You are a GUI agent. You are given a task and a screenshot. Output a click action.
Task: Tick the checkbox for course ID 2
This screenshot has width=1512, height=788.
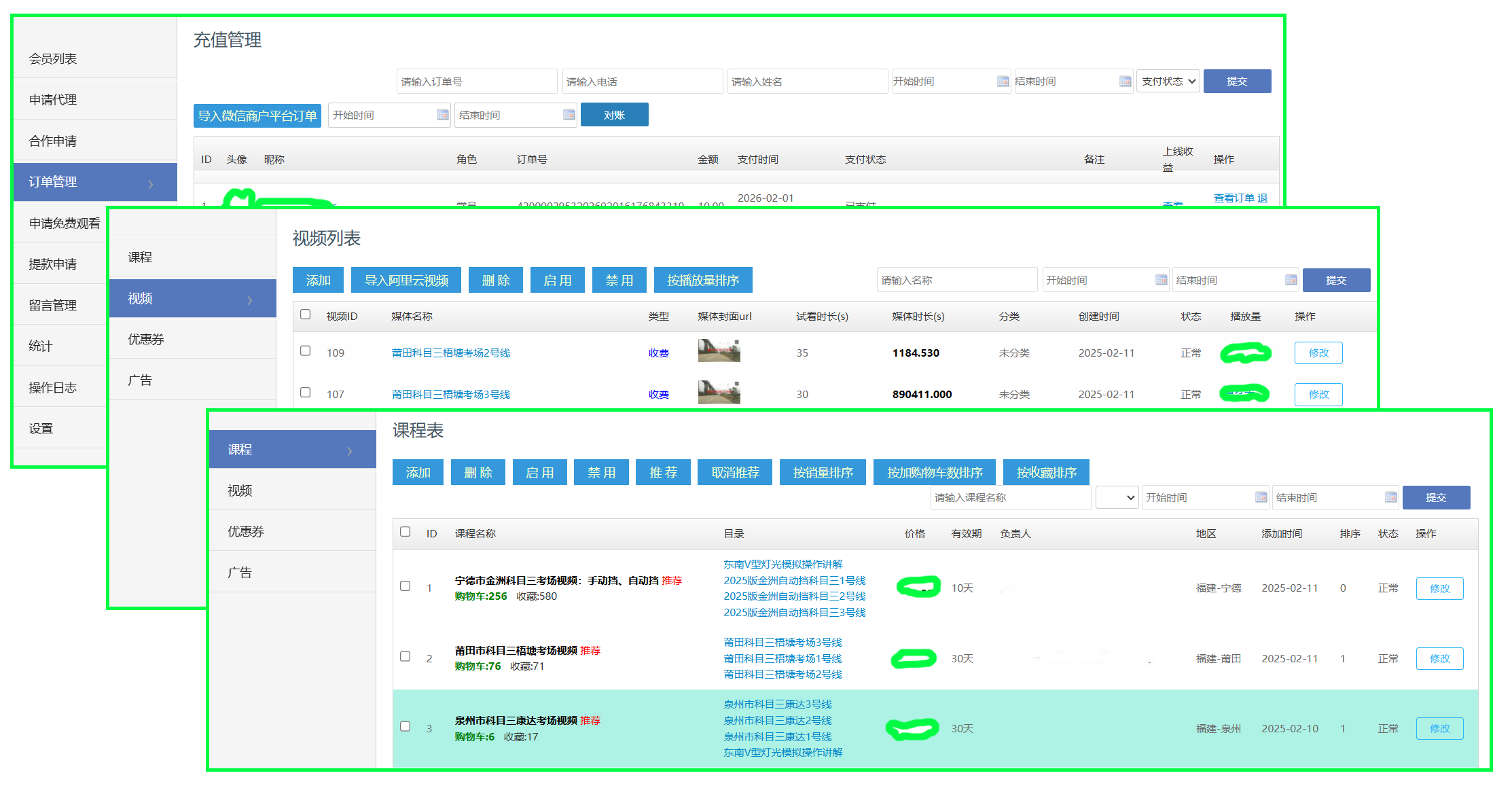click(x=406, y=656)
